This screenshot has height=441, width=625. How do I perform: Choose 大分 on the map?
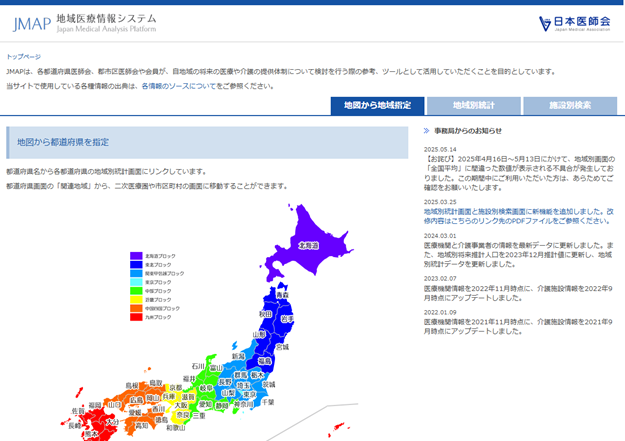pyautogui.click(x=112, y=421)
